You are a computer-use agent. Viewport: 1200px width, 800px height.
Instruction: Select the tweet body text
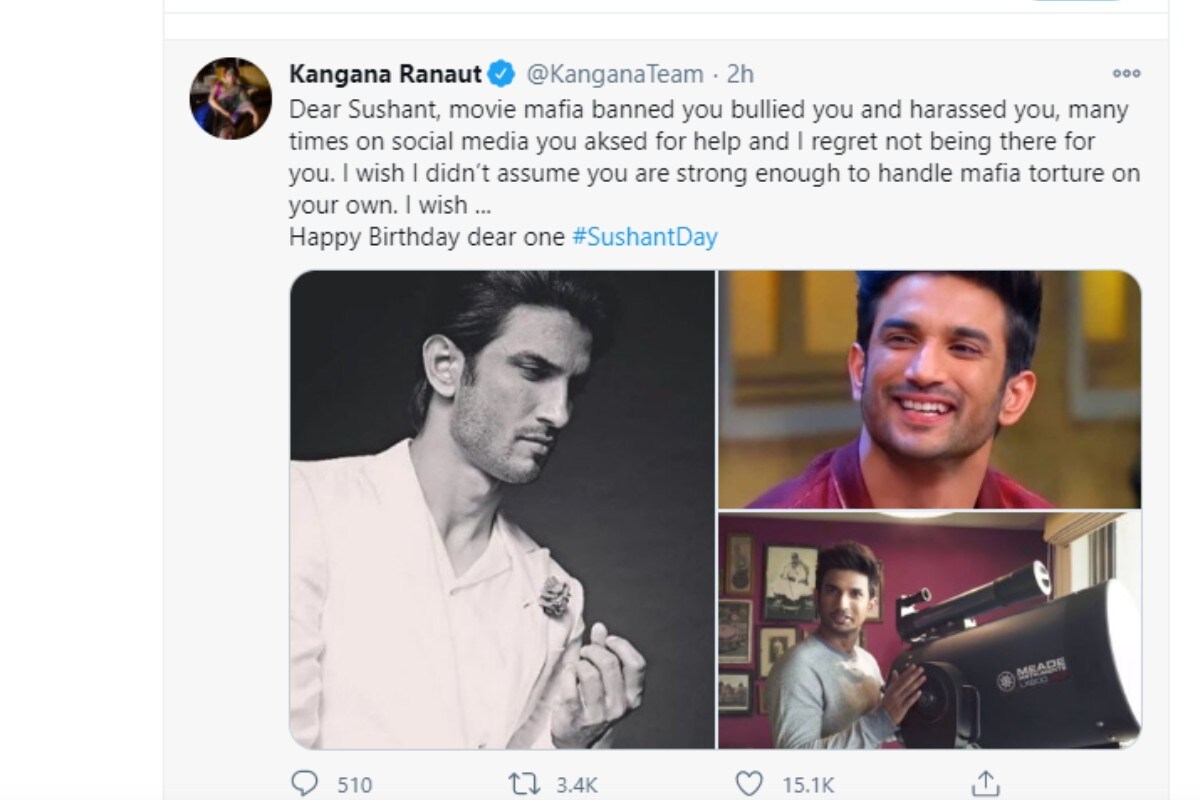(700, 165)
